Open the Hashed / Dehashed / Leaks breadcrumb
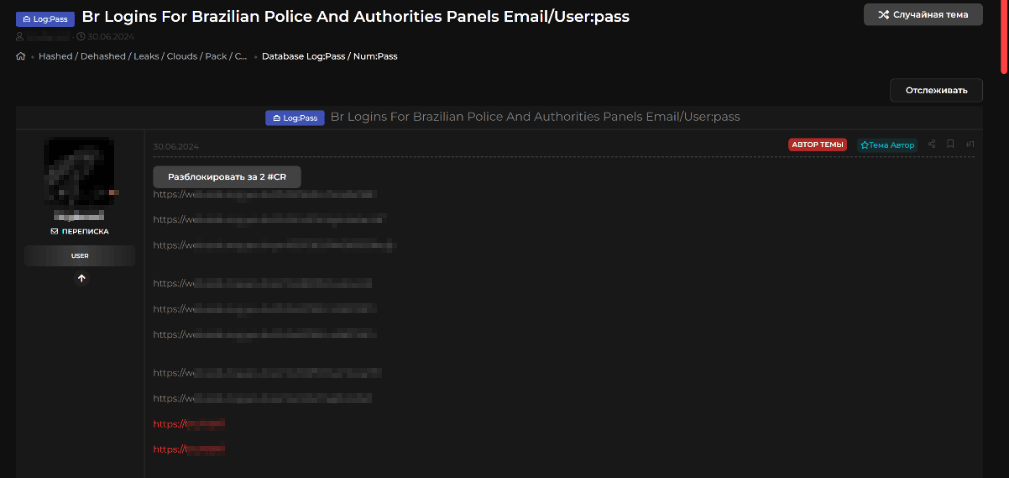 [142, 56]
